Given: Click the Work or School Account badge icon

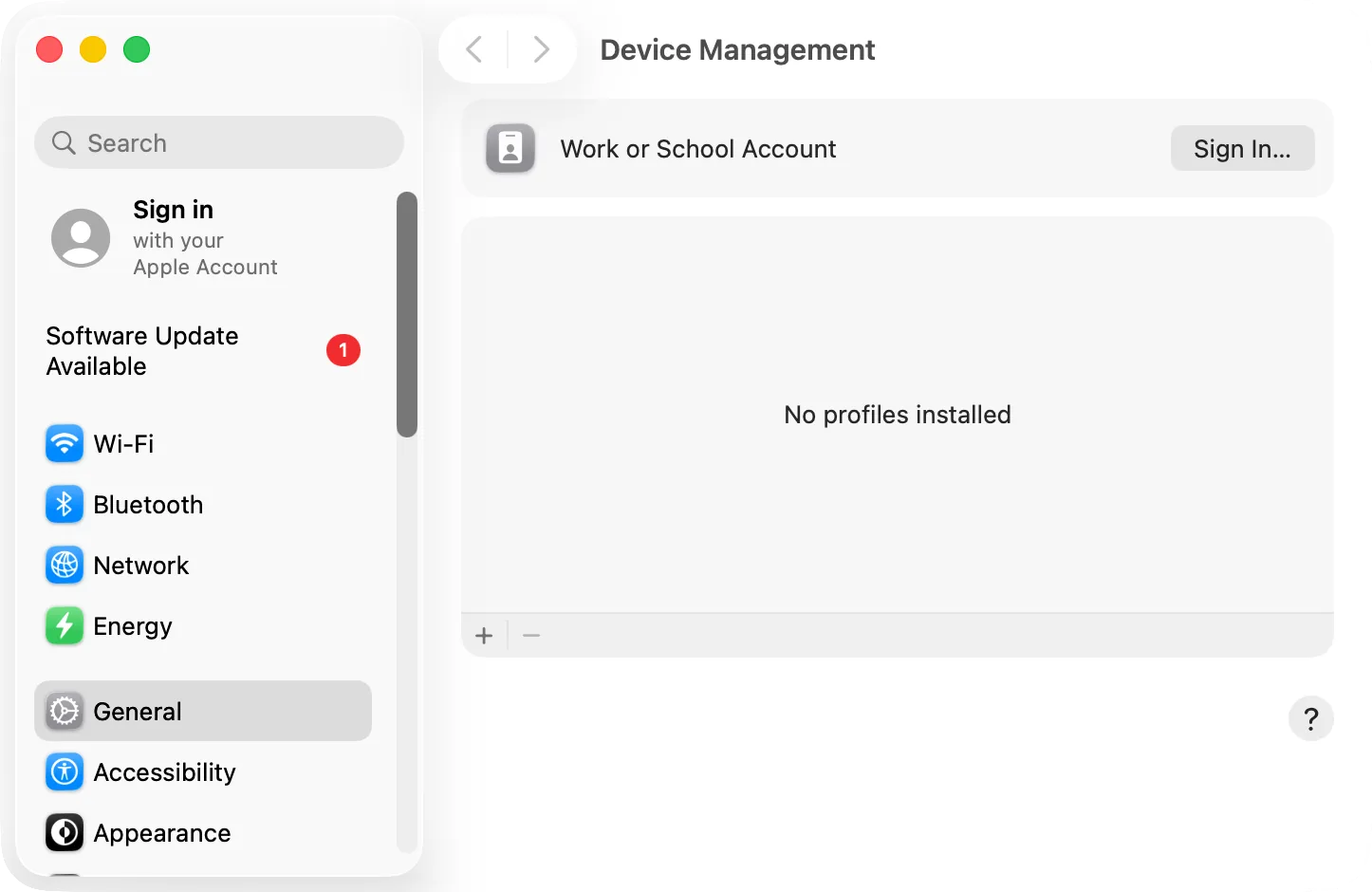Looking at the screenshot, I should point(510,149).
